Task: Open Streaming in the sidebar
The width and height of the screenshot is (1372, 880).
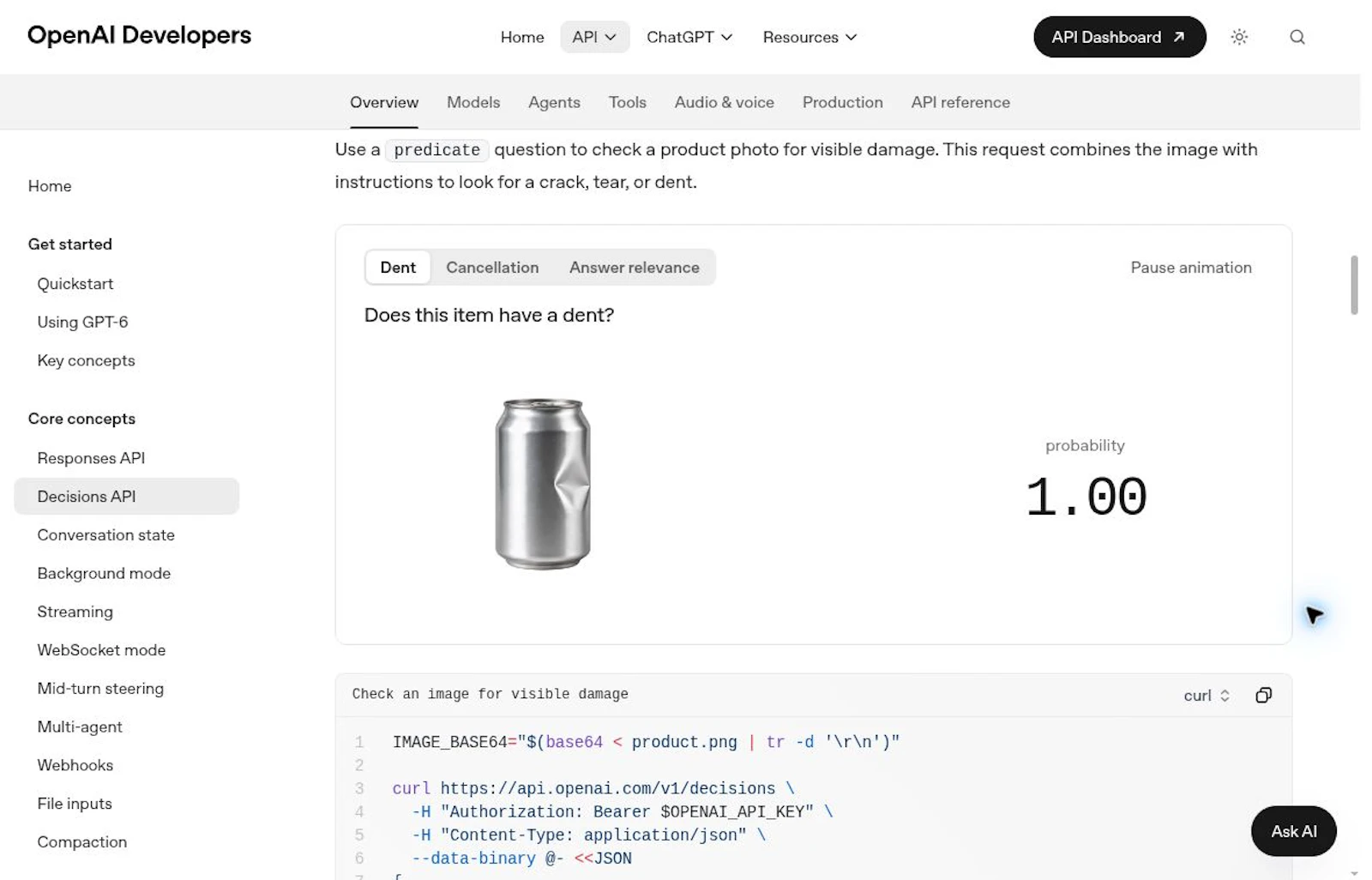Action: [75, 612]
